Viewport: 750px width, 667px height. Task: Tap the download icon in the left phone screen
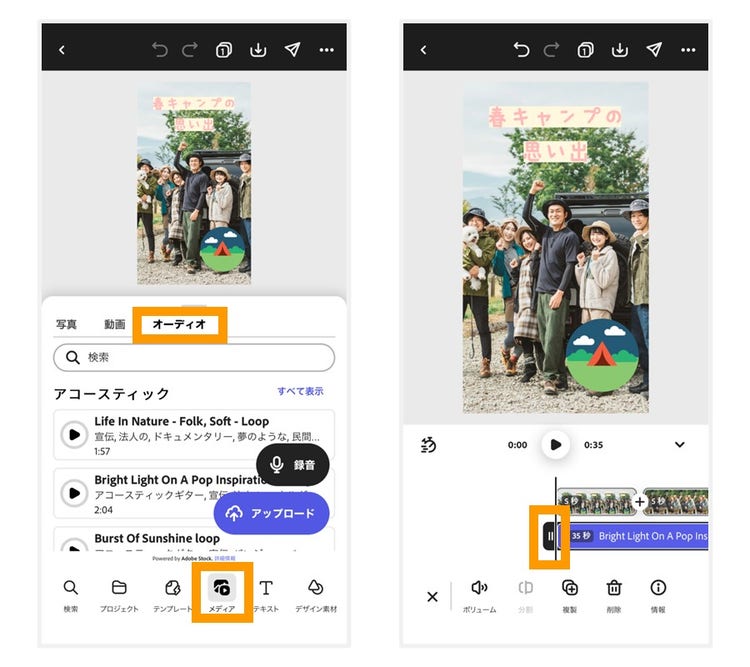tap(258, 50)
